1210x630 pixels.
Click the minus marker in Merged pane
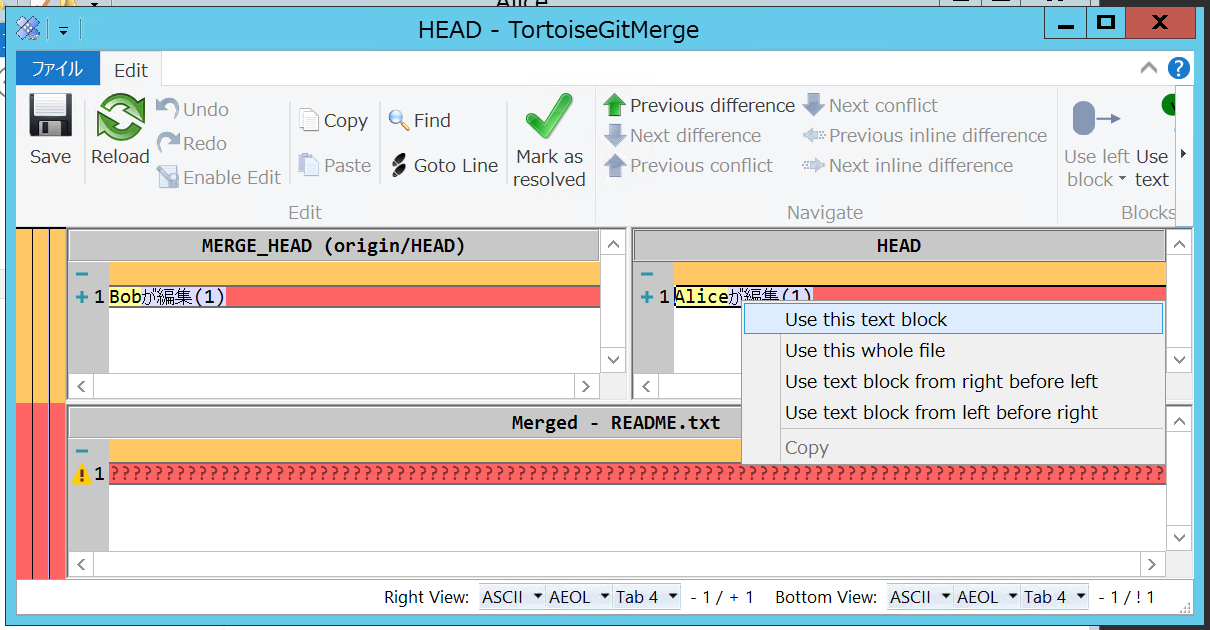(x=81, y=451)
